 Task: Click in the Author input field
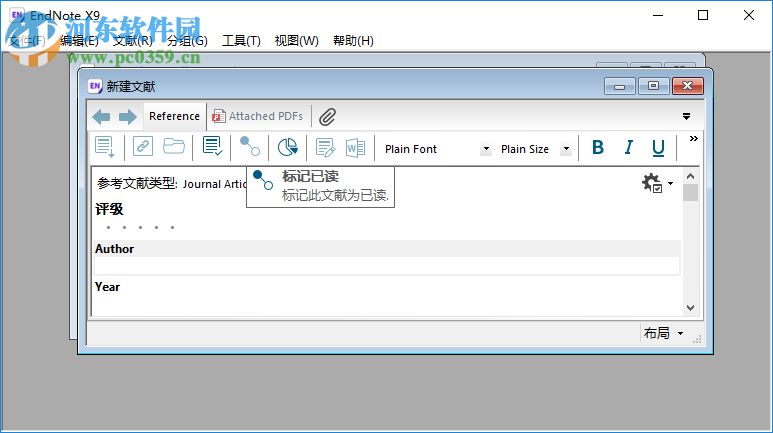[387, 266]
